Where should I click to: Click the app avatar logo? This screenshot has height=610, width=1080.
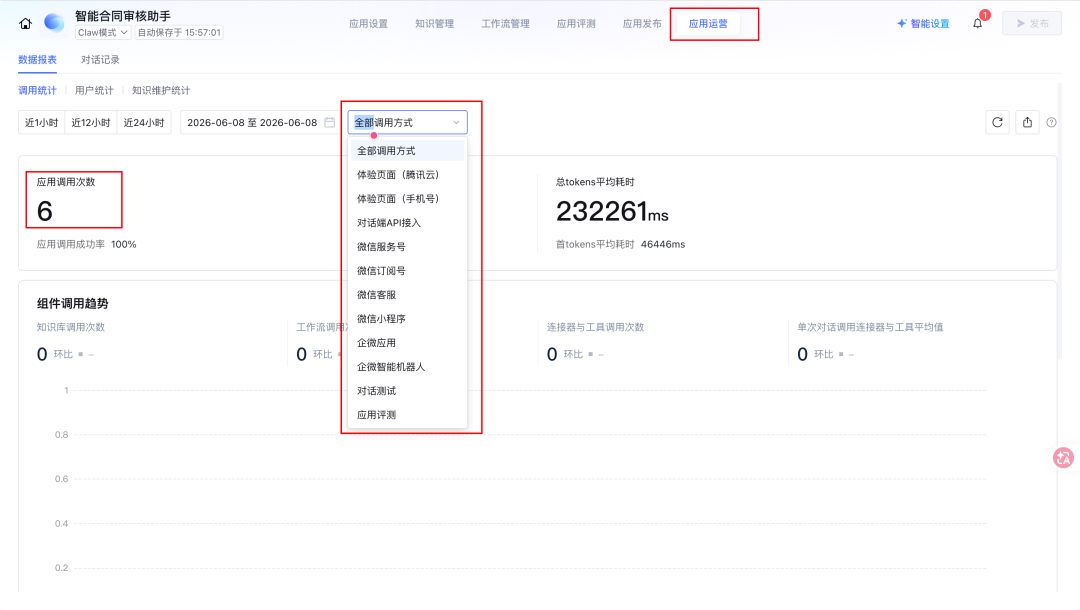[54, 23]
